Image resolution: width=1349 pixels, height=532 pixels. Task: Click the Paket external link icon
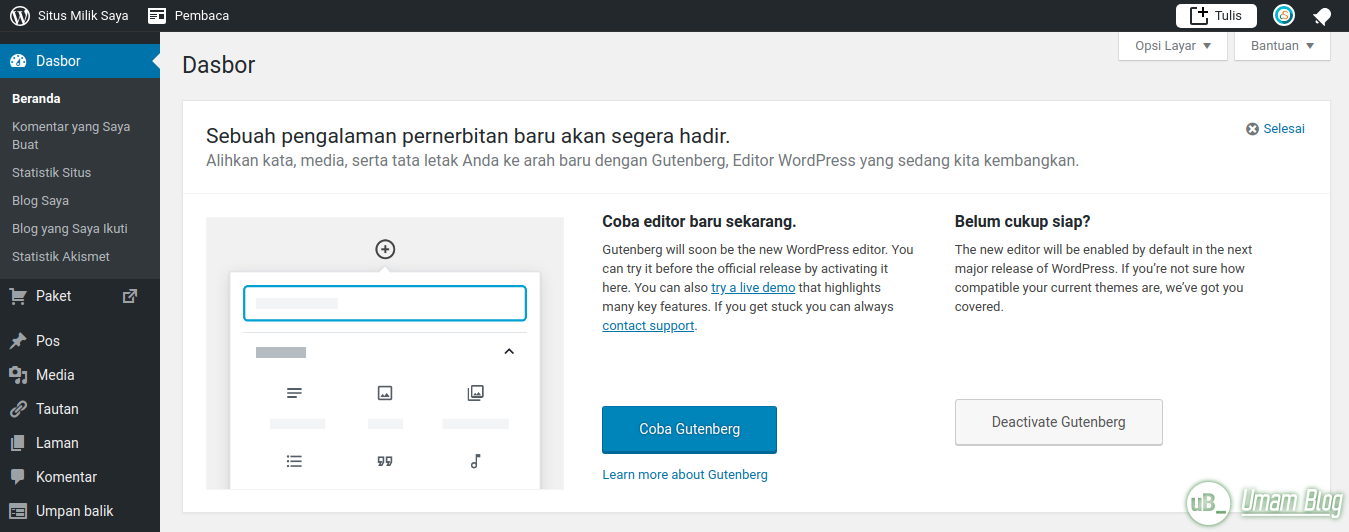[129, 296]
